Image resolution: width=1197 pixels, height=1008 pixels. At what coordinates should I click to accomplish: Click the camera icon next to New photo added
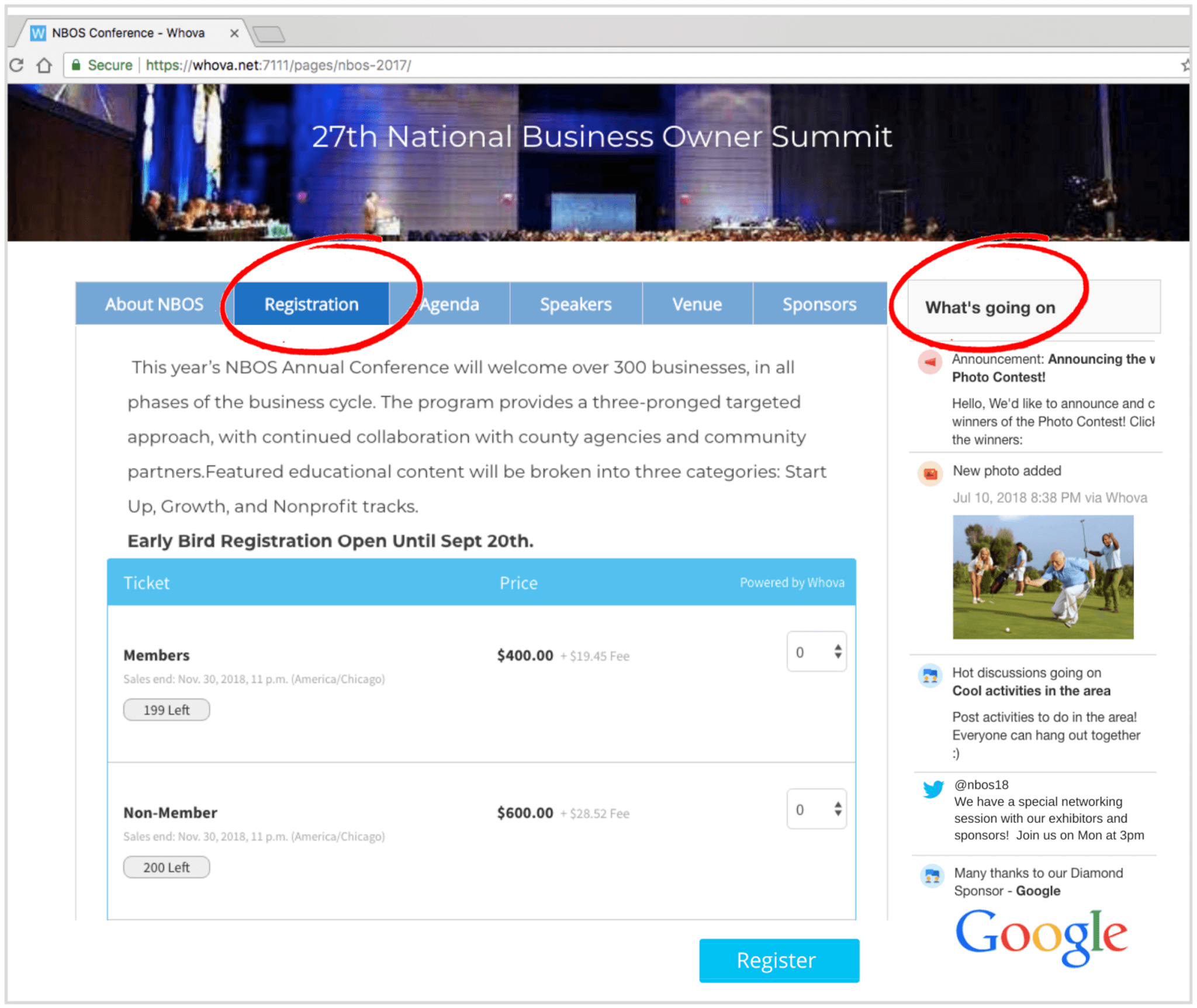tap(930, 473)
